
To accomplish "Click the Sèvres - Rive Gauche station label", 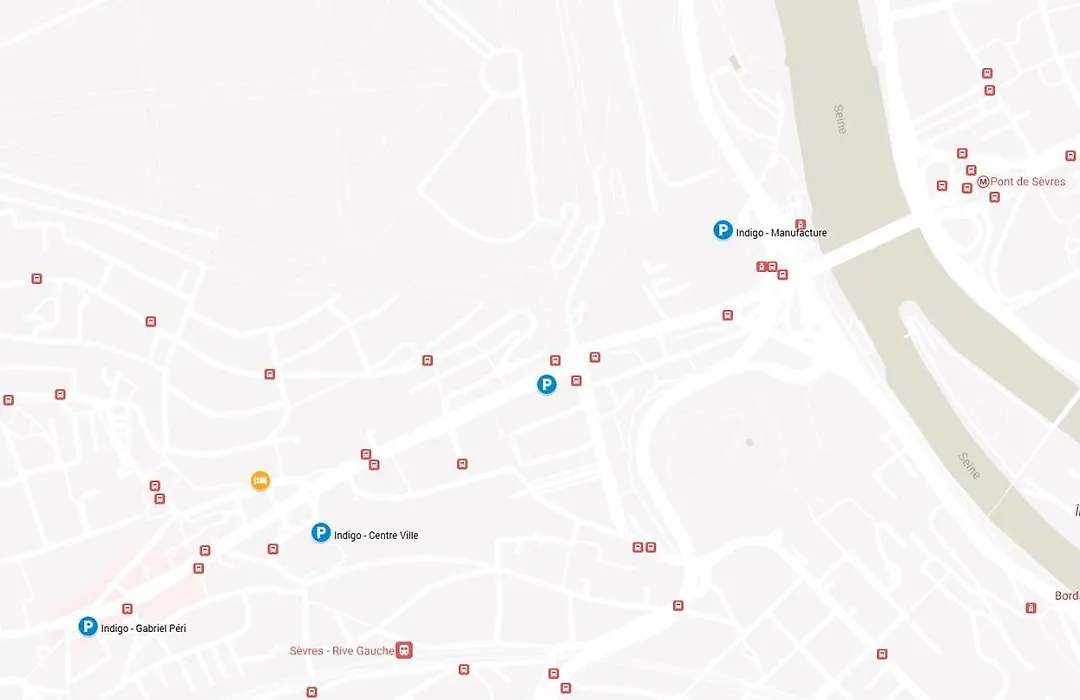I will point(342,650).
